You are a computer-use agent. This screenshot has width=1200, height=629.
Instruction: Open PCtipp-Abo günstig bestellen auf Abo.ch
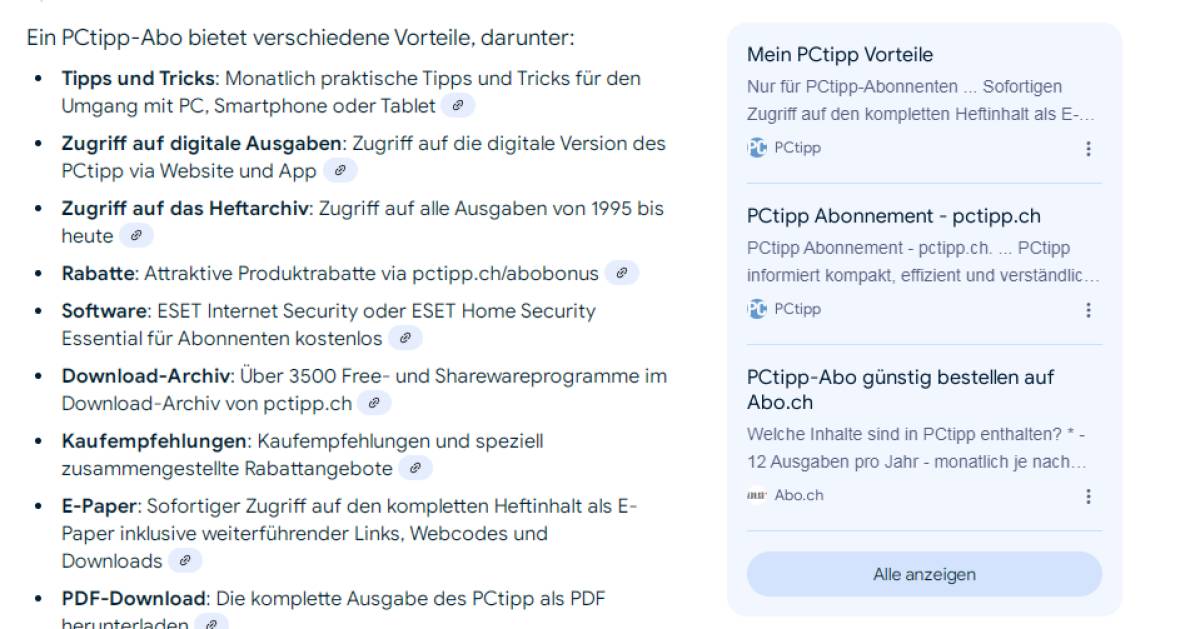click(x=900, y=390)
